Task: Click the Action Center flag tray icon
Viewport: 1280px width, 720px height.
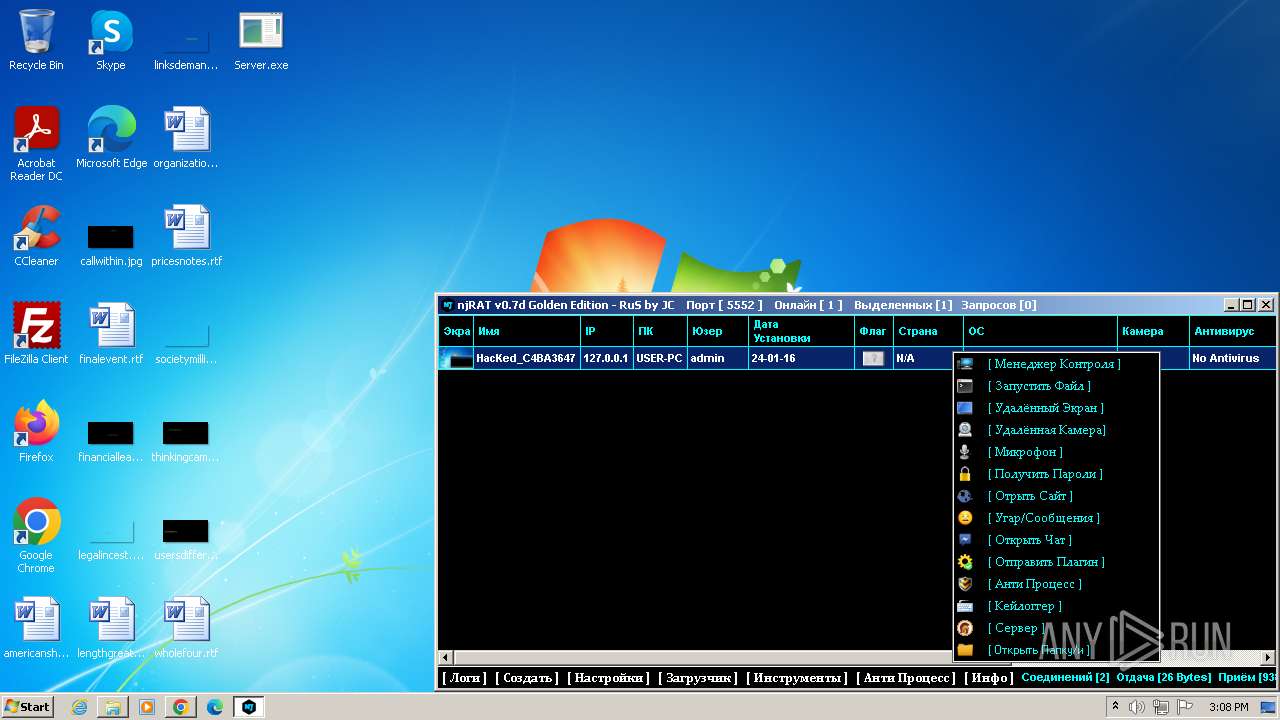Action: point(1185,707)
